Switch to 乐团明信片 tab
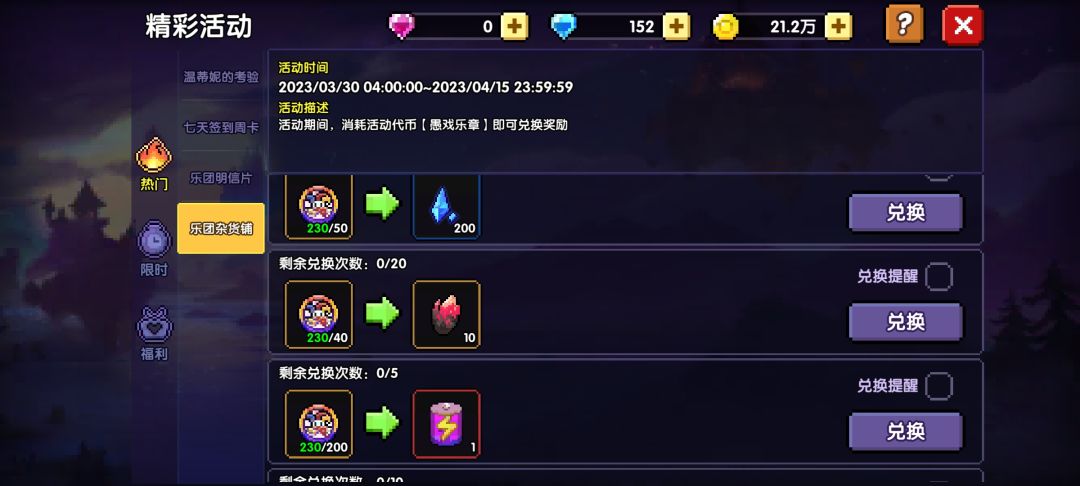 point(221,178)
